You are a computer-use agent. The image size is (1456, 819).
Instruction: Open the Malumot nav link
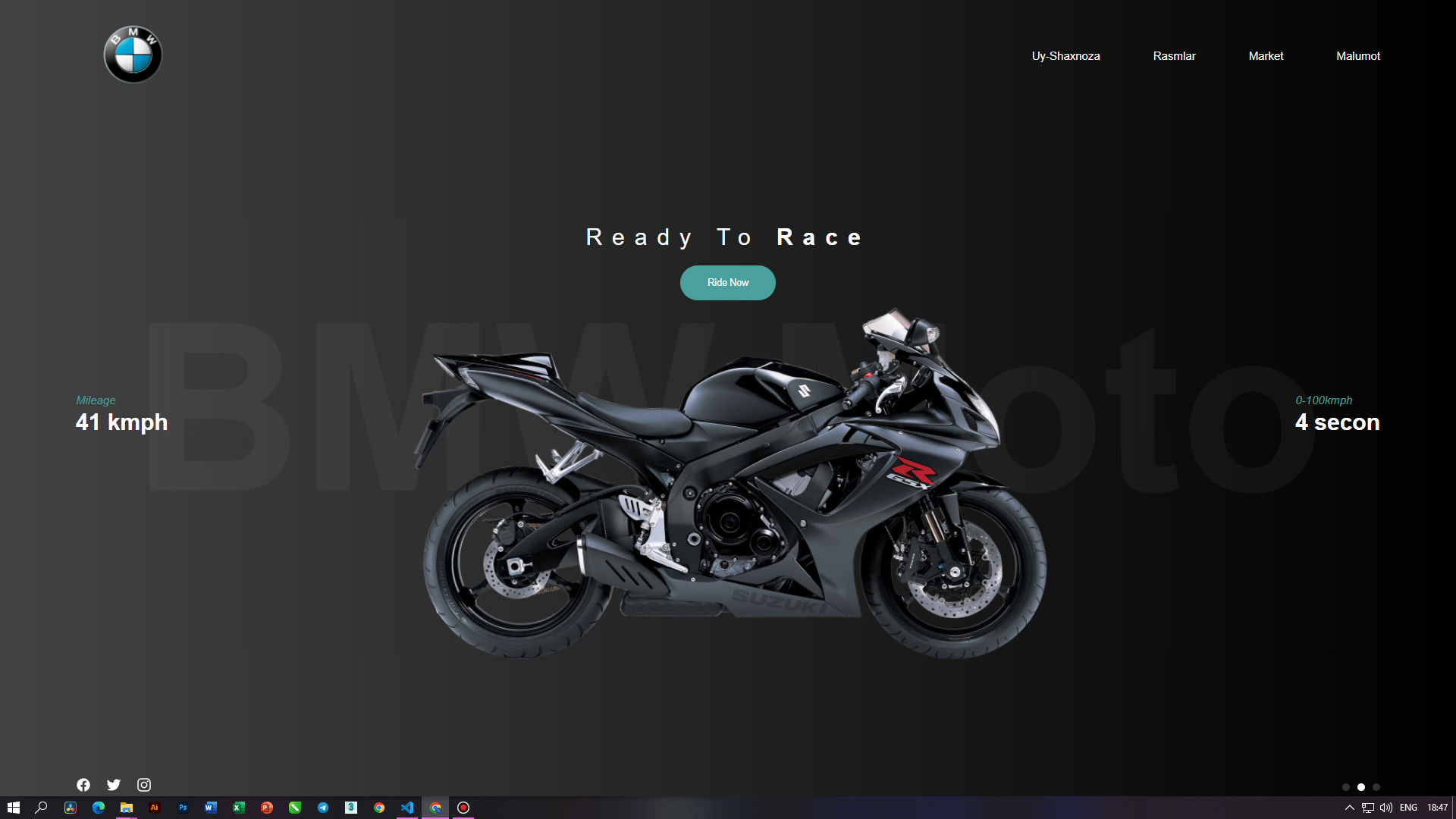tap(1357, 56)
